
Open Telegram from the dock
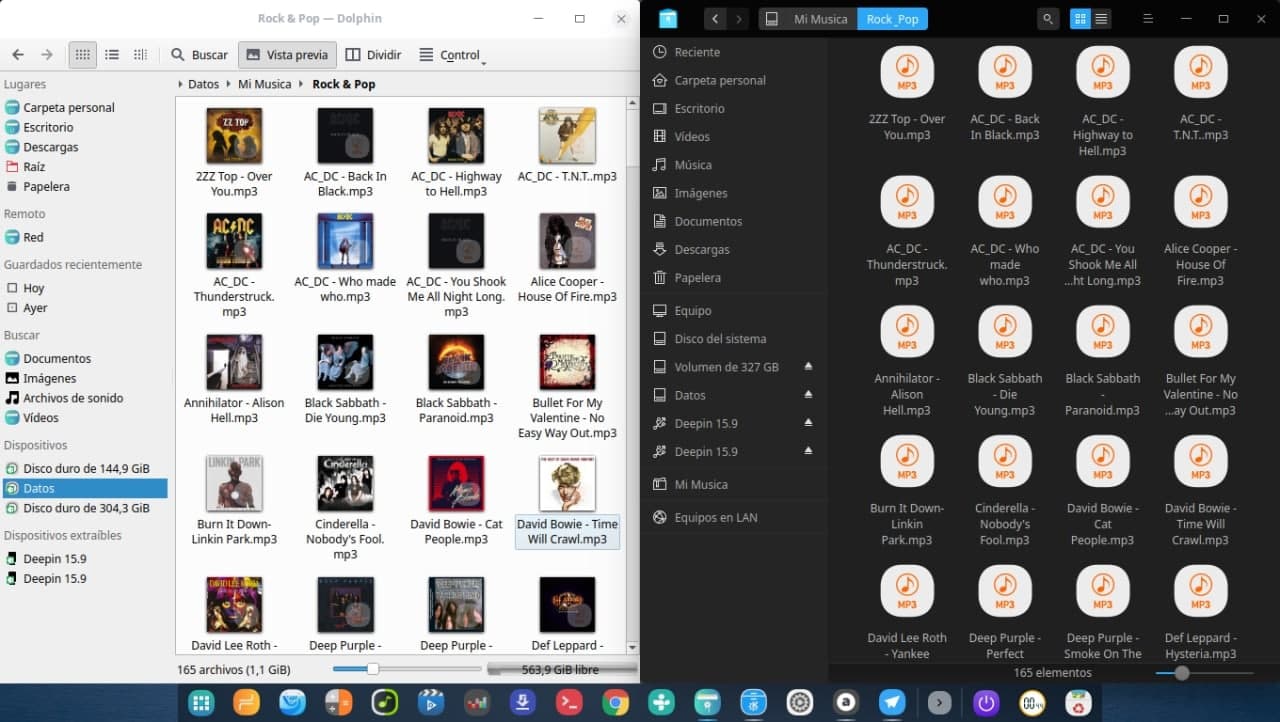click(x=892, y=702)
